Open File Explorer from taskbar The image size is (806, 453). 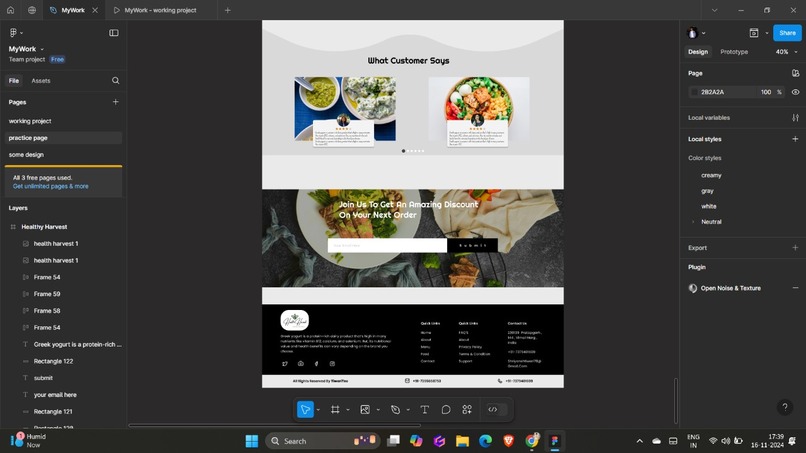(462, 441)
